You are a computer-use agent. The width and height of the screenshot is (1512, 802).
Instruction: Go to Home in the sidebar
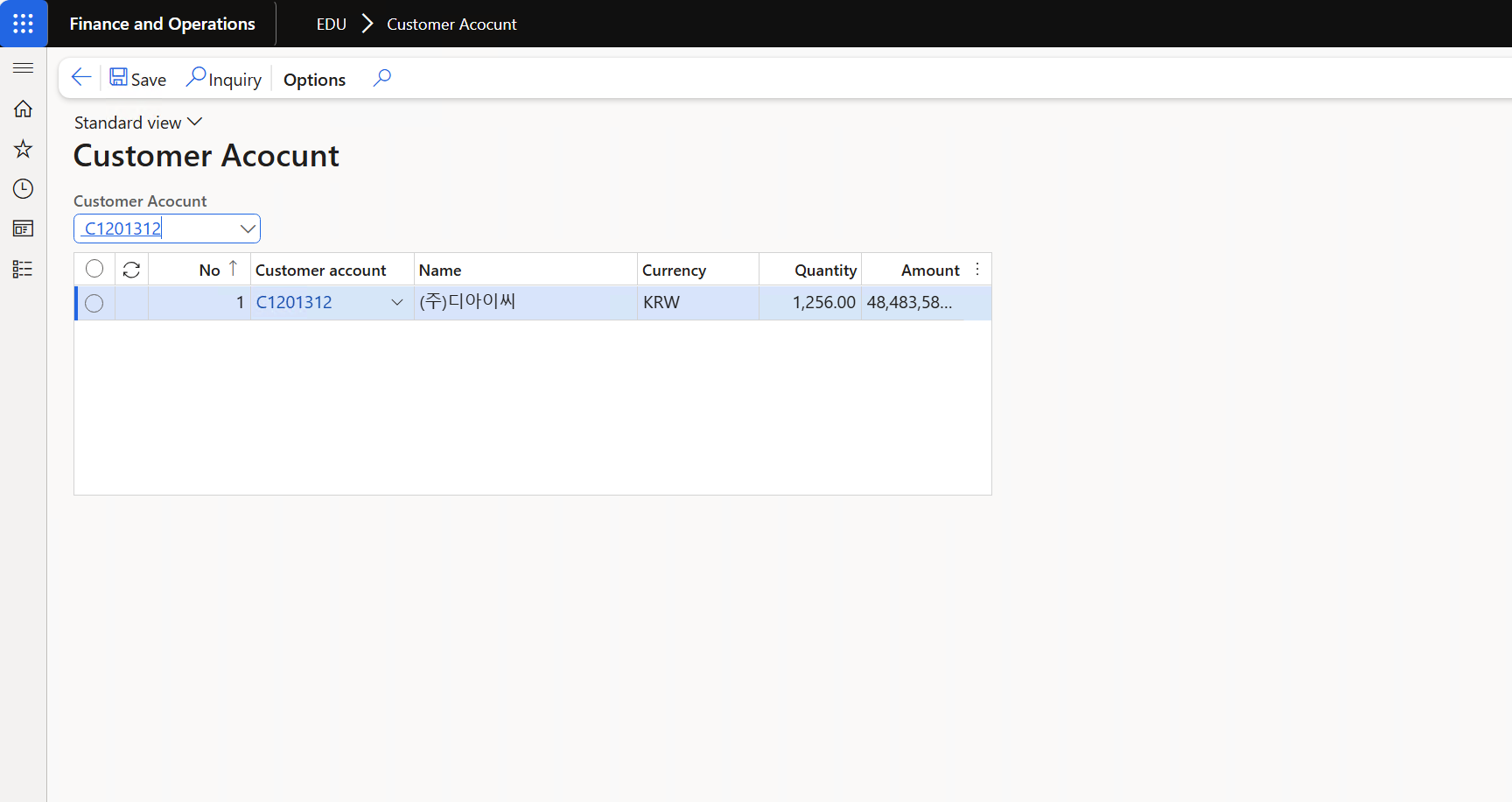pos(24,109)
